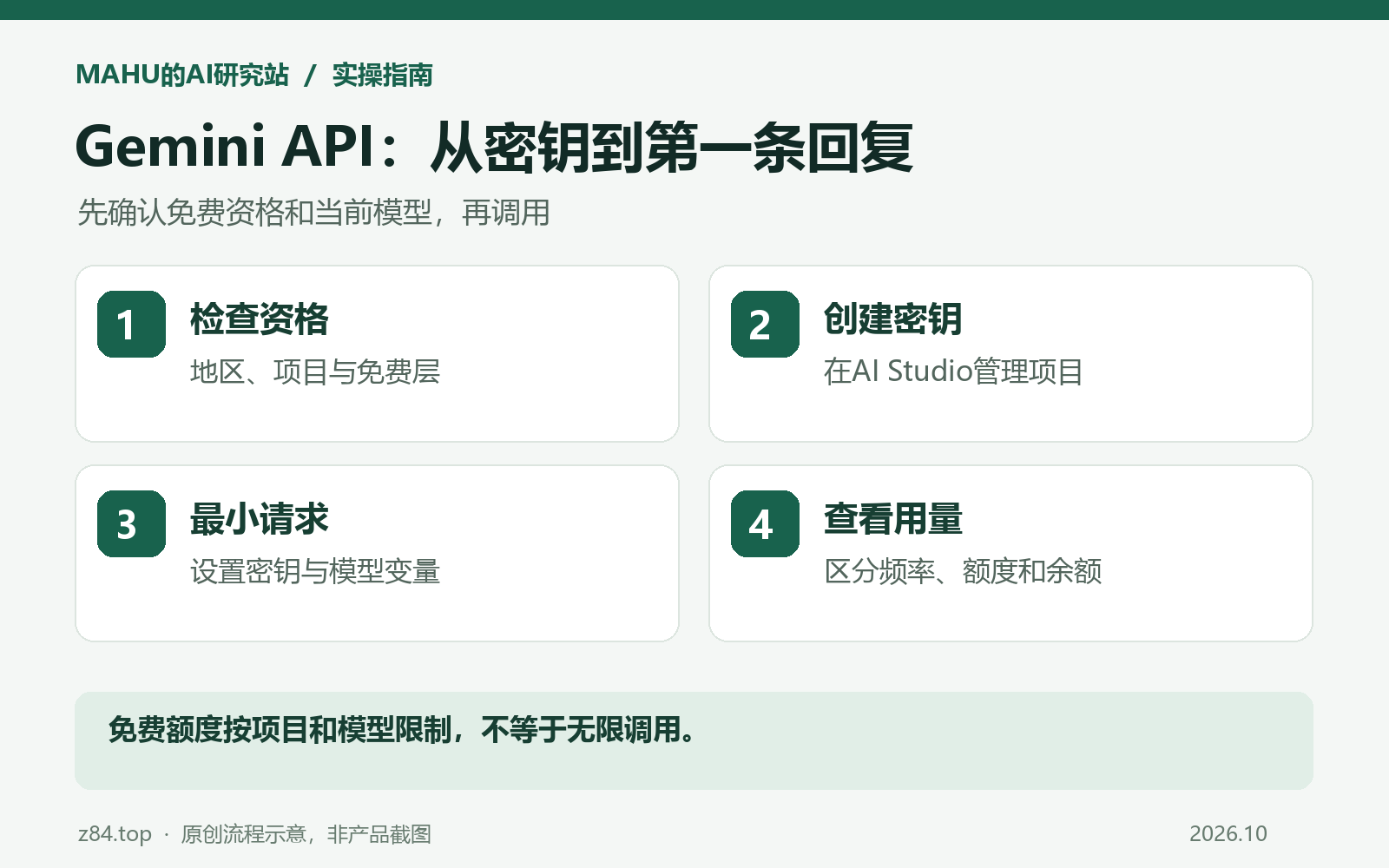Click the footer text 原创流程示意，非产品截图
The width and height of the screenshot is (1389, 868).
[x=306, y=834]
